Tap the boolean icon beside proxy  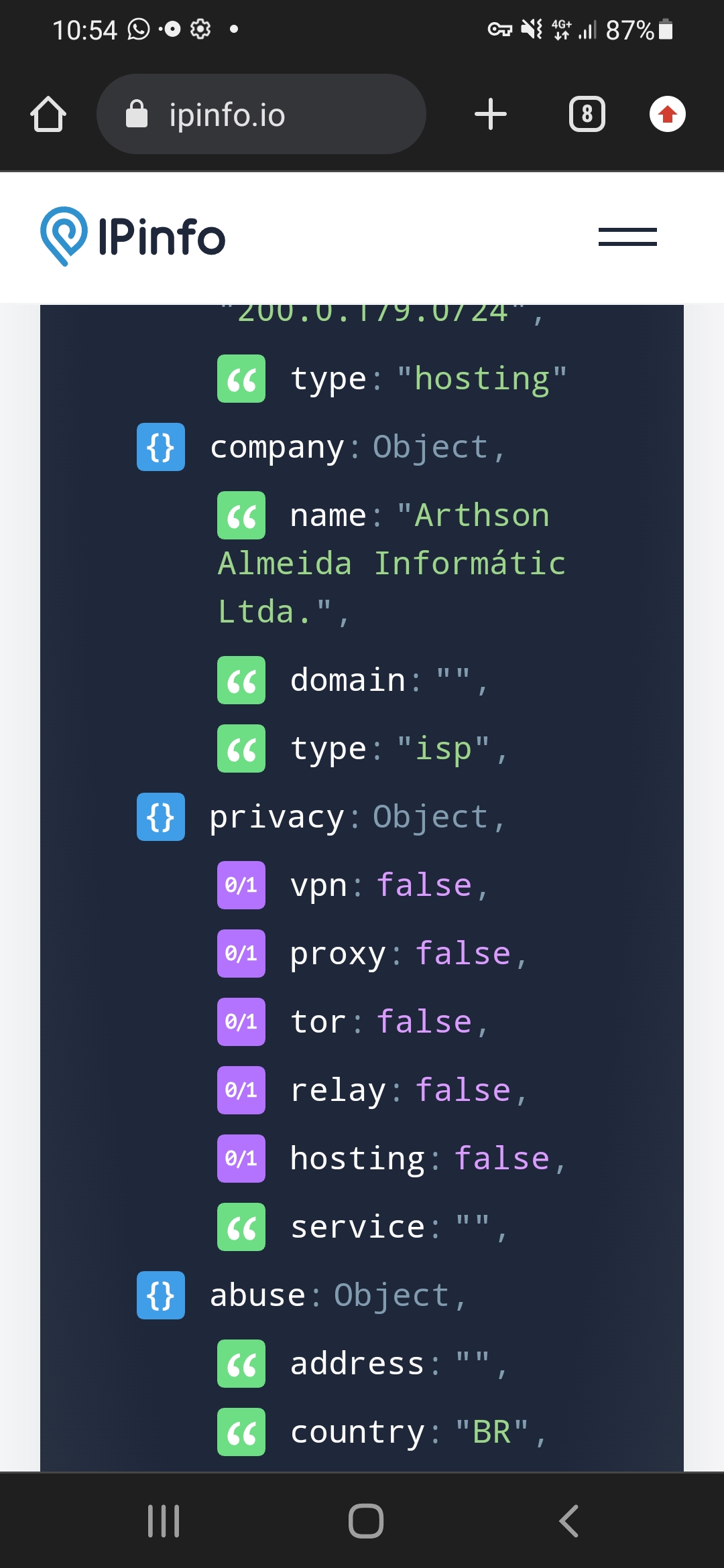(241, 954)
